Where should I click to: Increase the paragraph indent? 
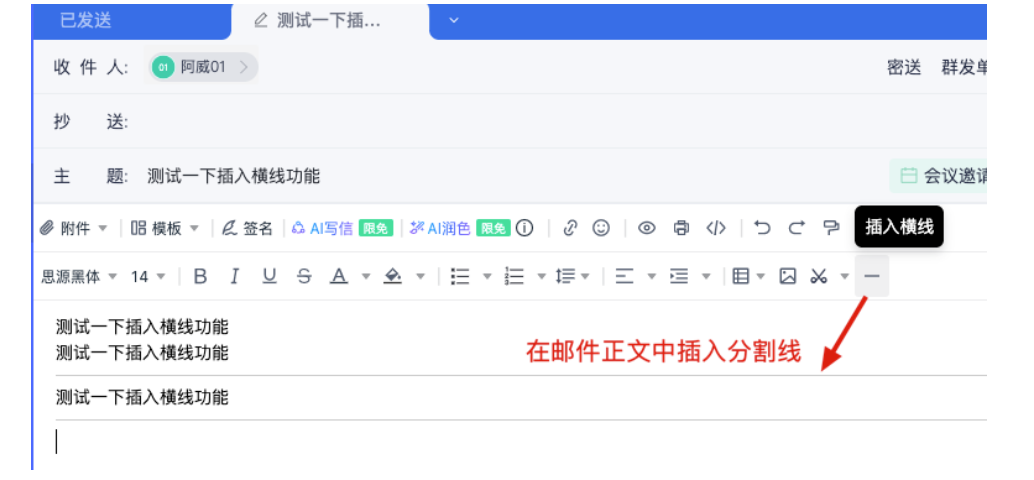(x=679, y=276)
